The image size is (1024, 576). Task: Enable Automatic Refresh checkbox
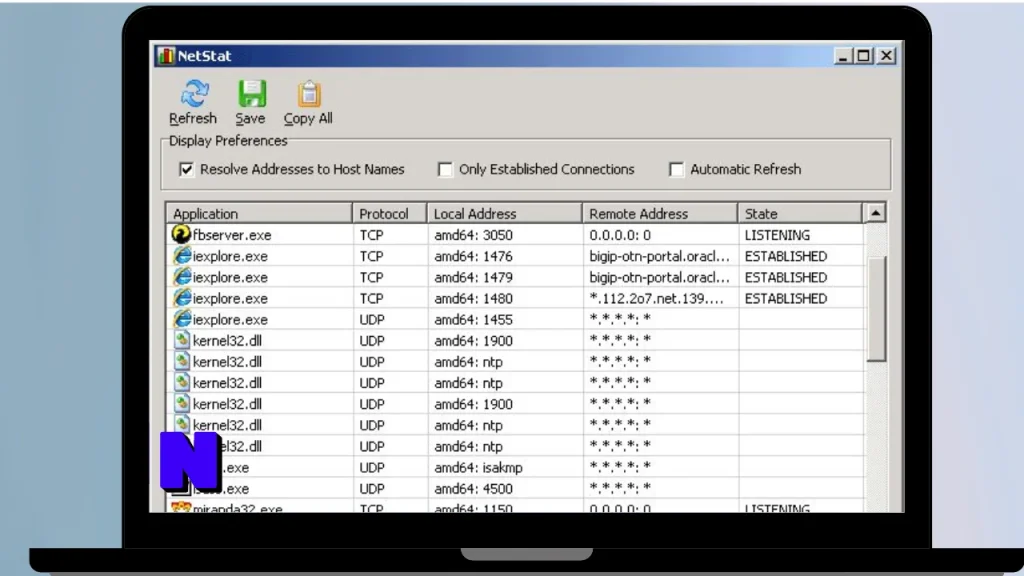coord(677,169)
